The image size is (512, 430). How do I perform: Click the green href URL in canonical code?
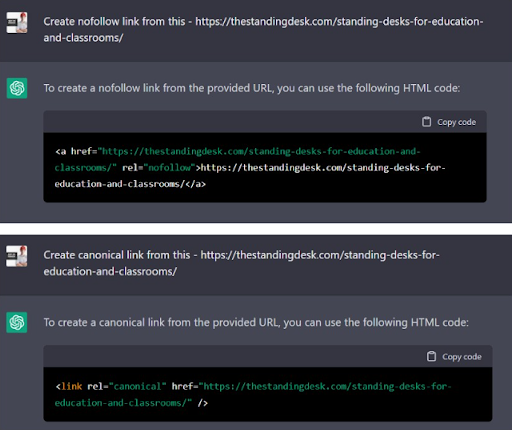[x=253, y=395]
